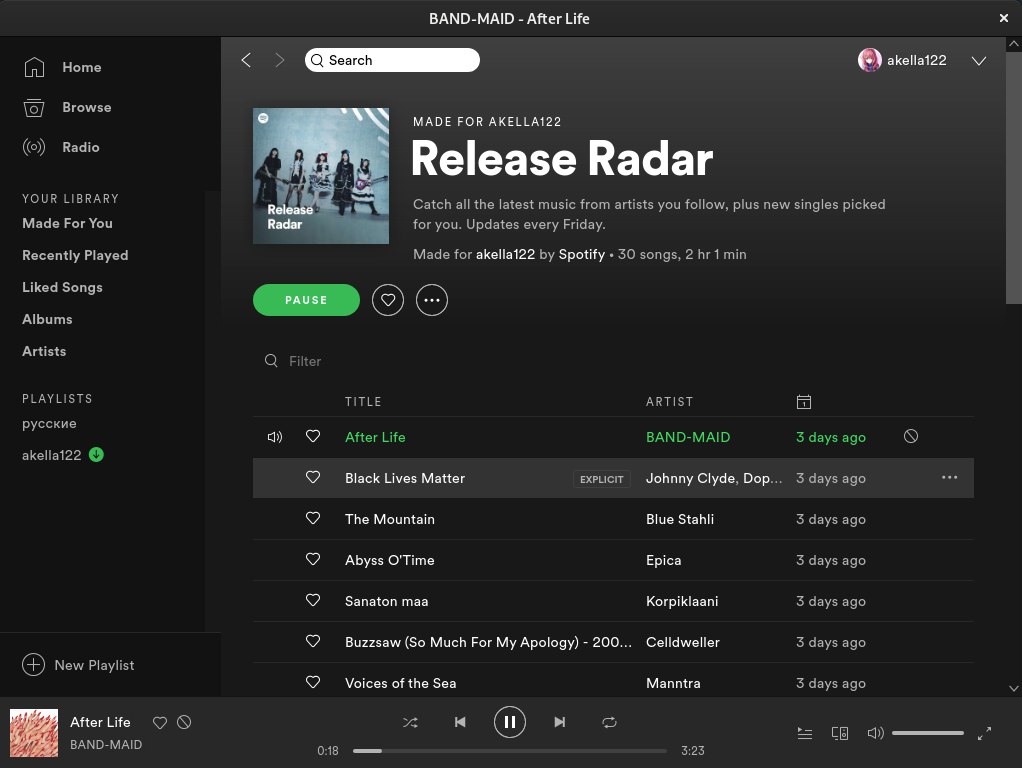Like the Buzzsaw track
The width and height of the screenshot is (1022, 768).
click(313, 642)
